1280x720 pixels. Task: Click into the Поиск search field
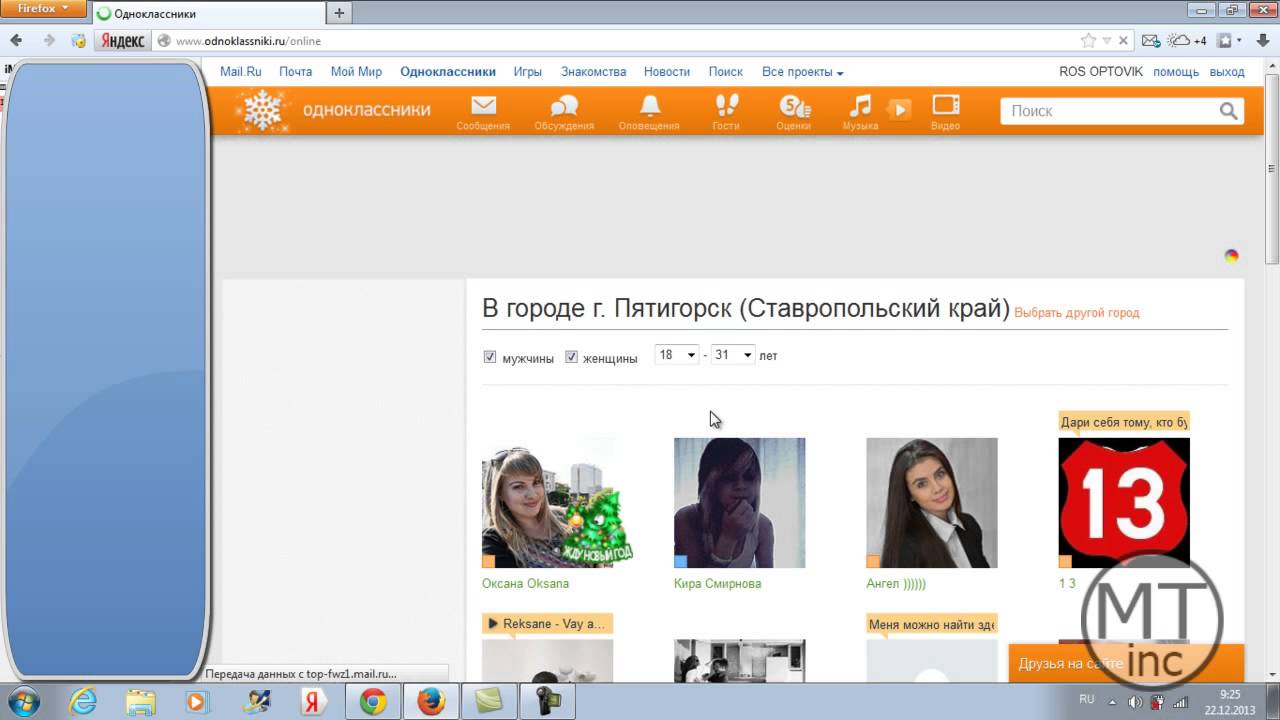(1110, 111)
